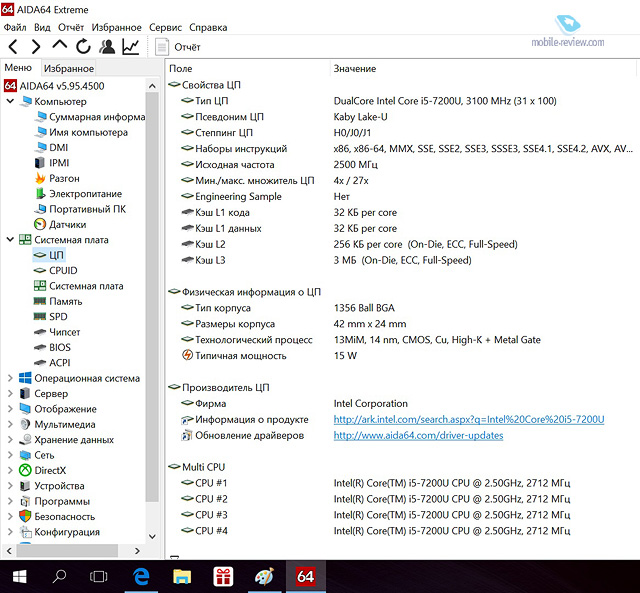Select the ЦП tree item
640x593 pixels.
49,255
